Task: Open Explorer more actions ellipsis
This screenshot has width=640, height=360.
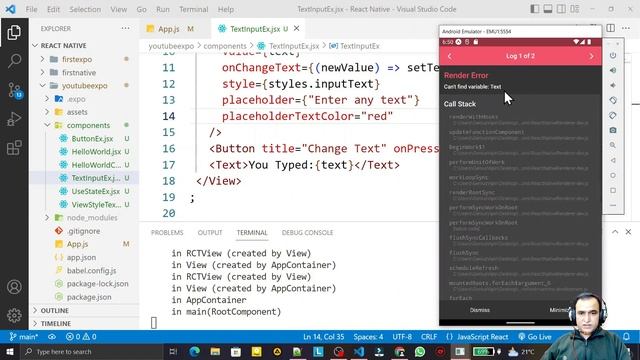Action: (x=125, y=29)
